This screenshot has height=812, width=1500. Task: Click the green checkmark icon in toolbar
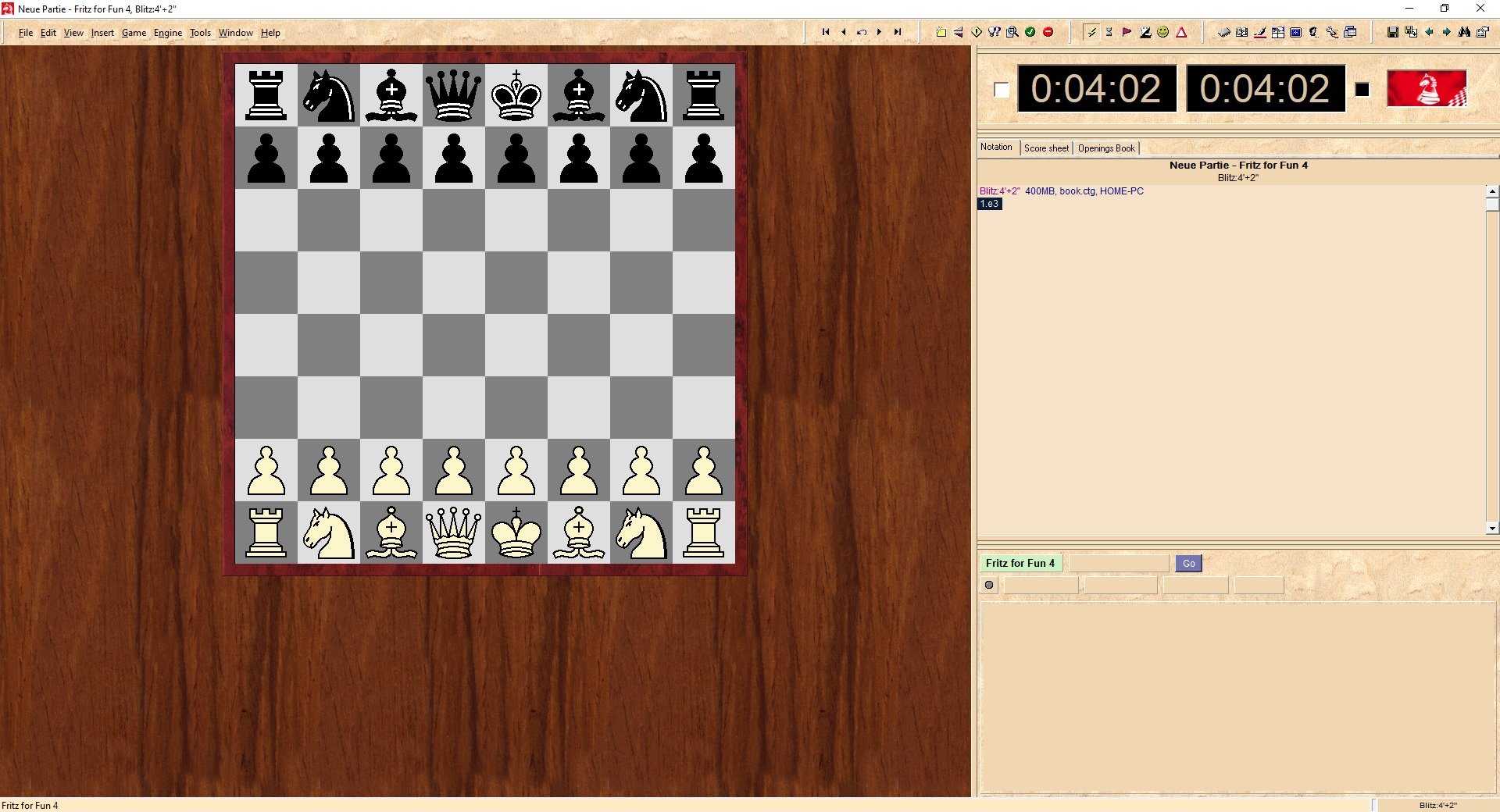point(1030,32)
